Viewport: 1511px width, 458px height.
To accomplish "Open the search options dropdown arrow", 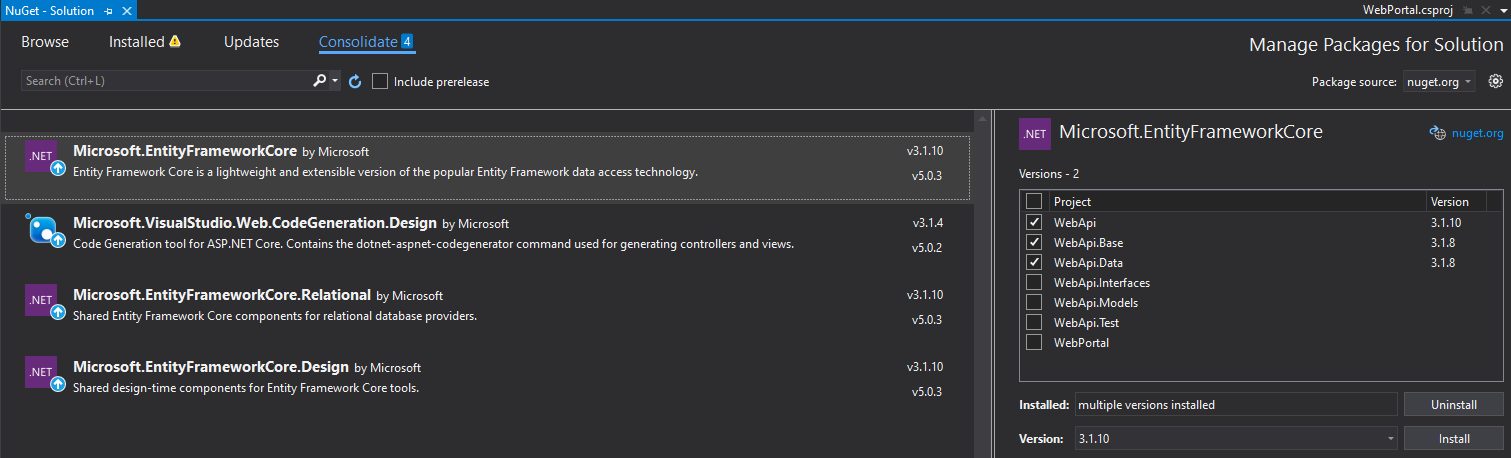I will (x=336, y=81).
